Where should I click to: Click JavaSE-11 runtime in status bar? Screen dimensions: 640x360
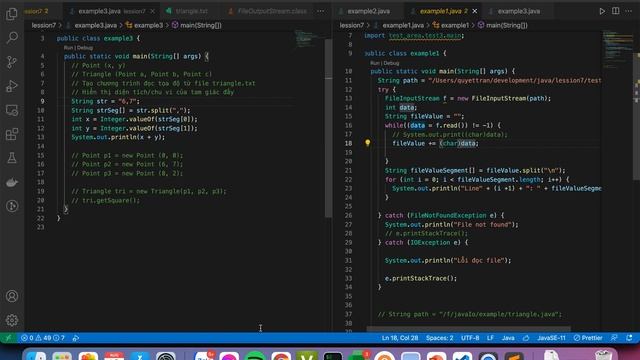[551, 338]
